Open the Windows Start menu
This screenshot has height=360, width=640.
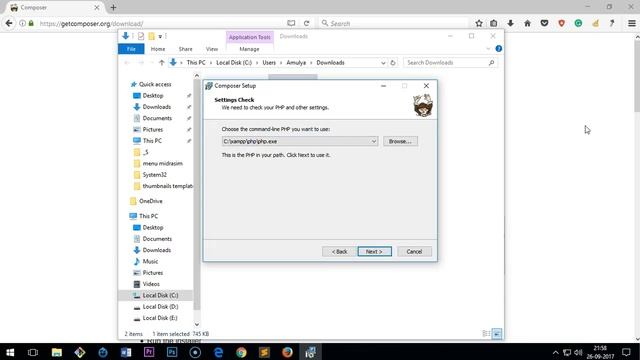click(x=10, y=352)
